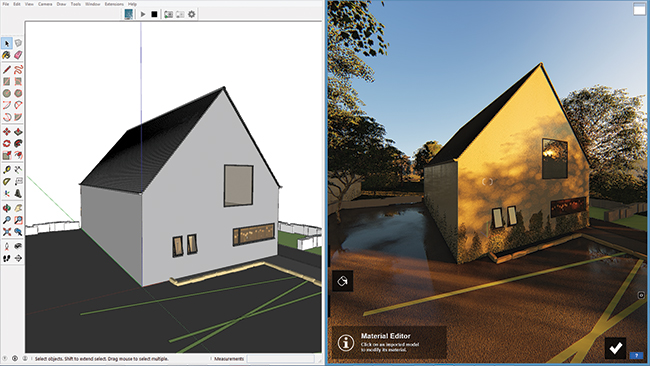The image size is (650, 366).
Task: Select the Pie arc tool
Action: point(18,117)
